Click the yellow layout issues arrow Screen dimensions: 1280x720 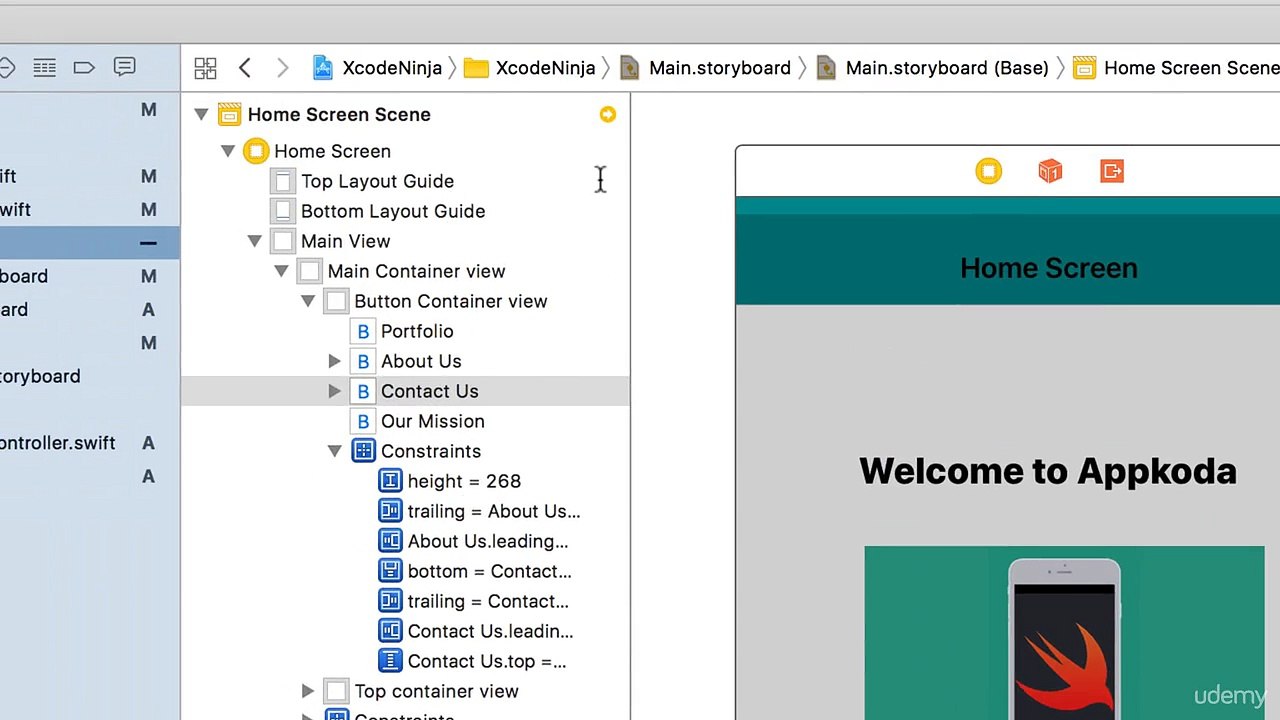coord(608,115)
